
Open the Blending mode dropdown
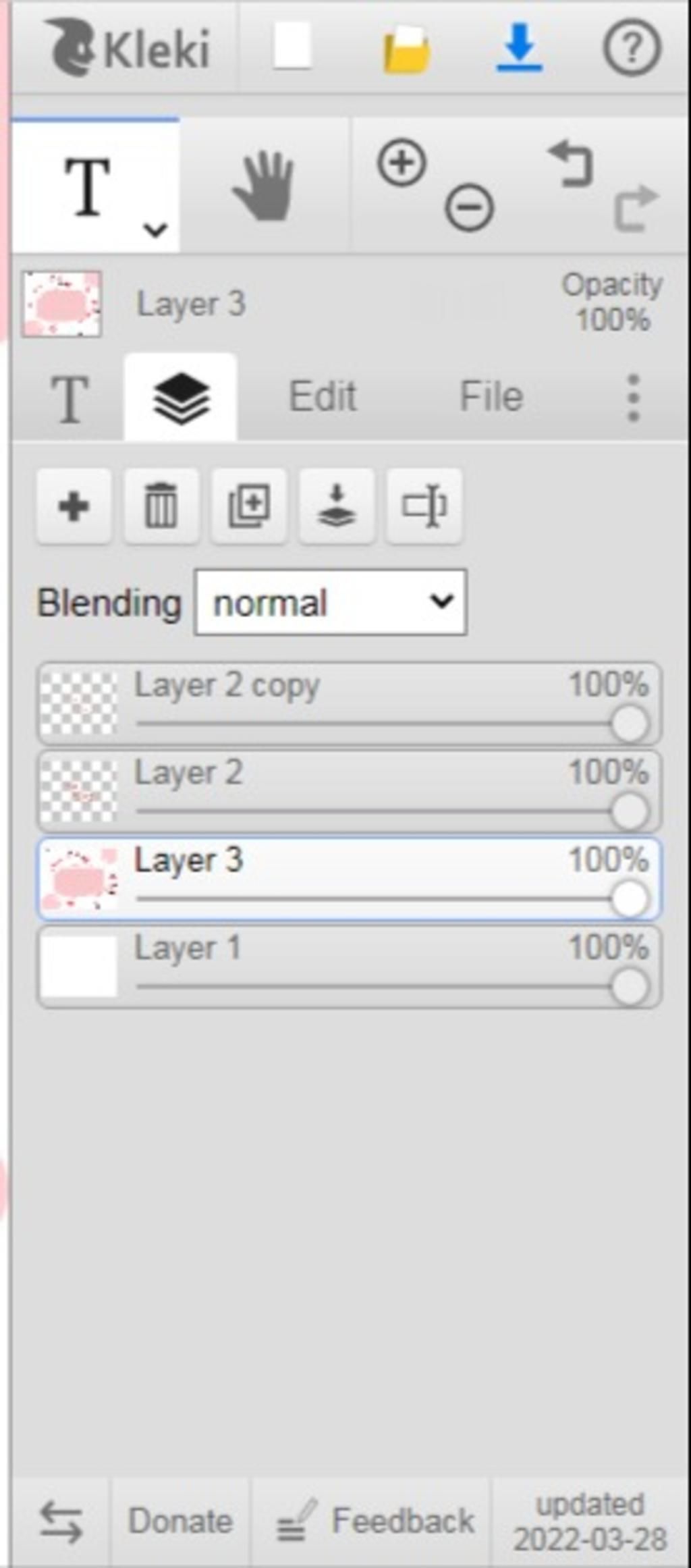[x=331, y=602]
